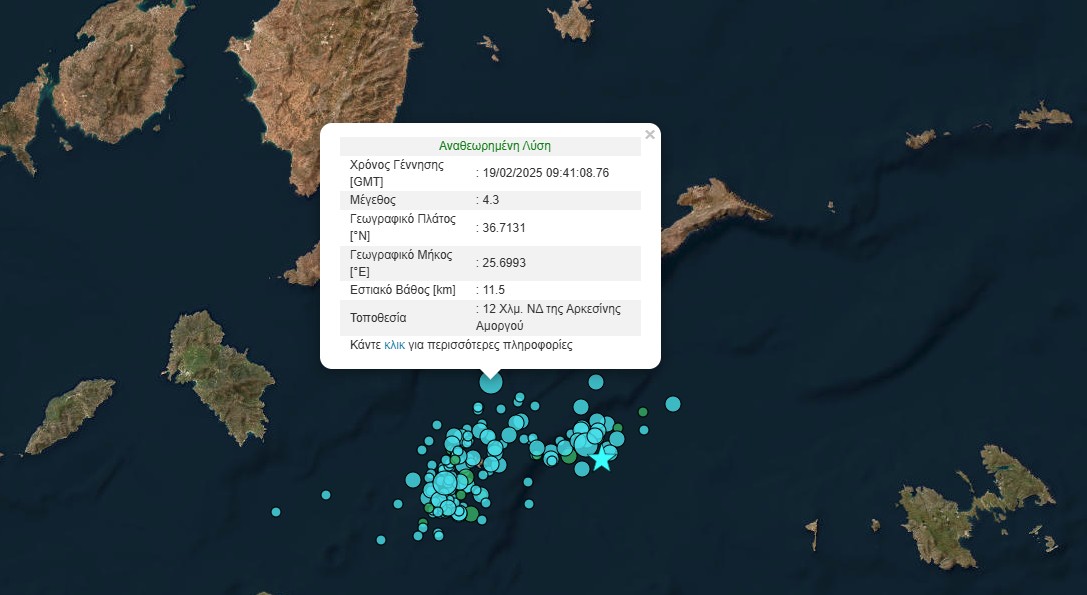The height and width of the screenshot is (595, 1087).
Task: Click the focal depth value 11.5 km
Action: (x=493, y=289)
